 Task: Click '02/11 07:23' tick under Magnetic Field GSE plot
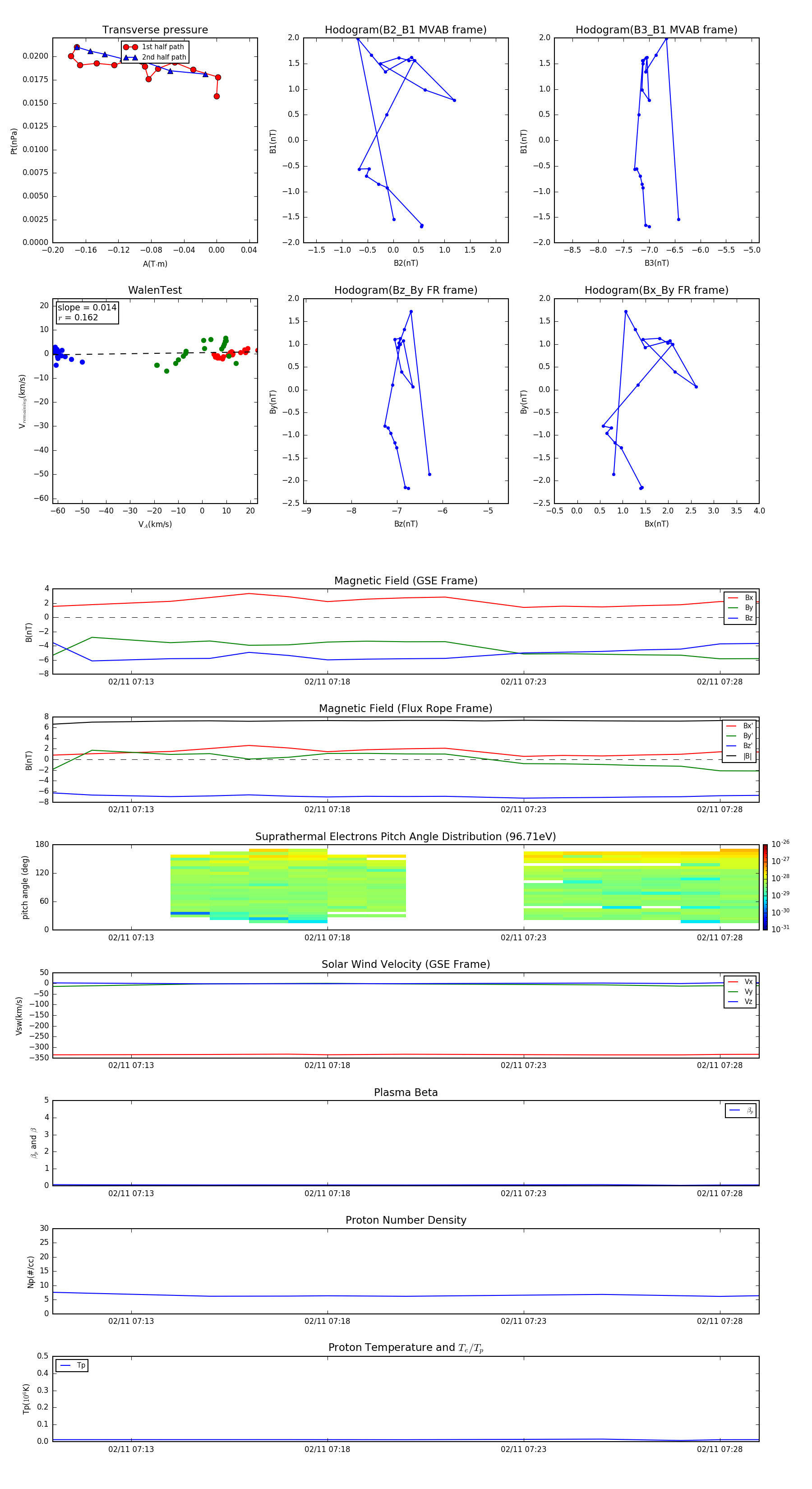pos(524,682)
